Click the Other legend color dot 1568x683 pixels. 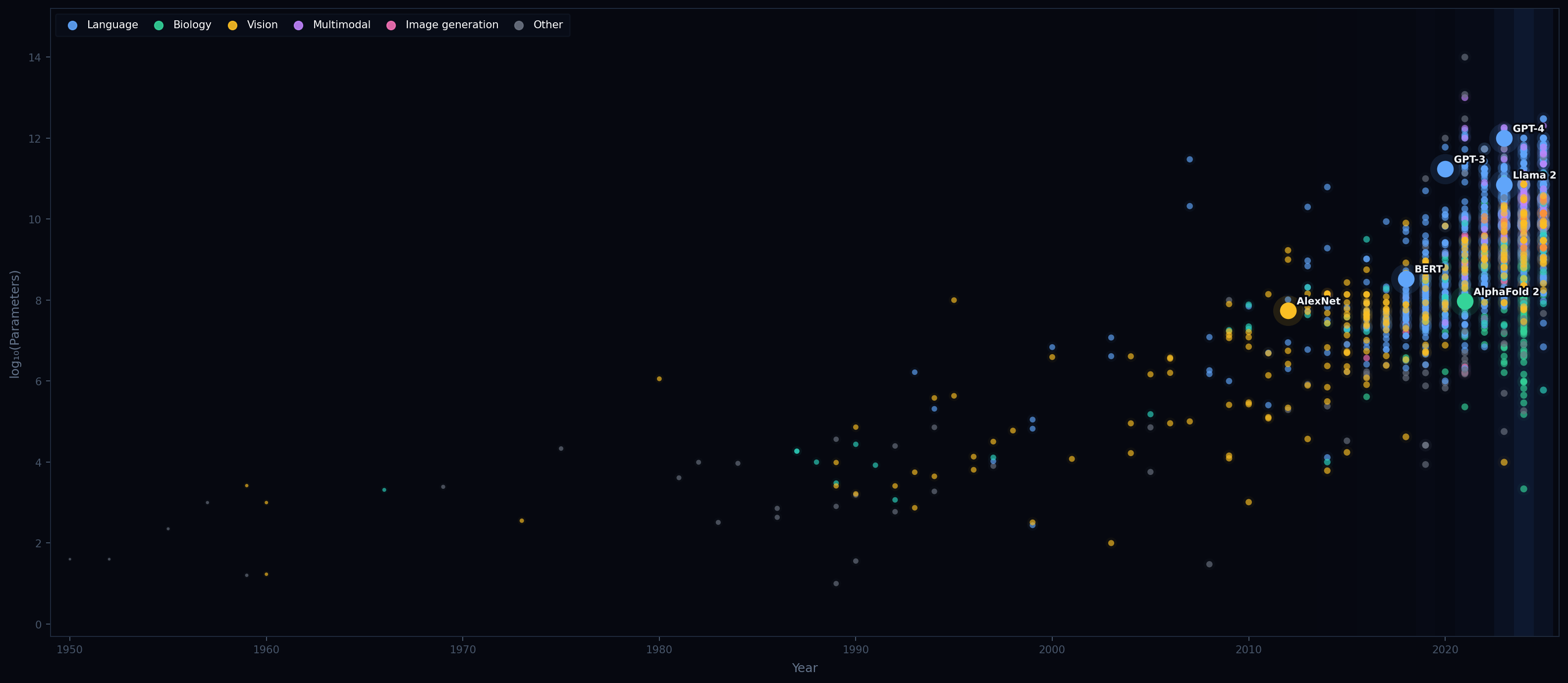[x=519, y=25]
